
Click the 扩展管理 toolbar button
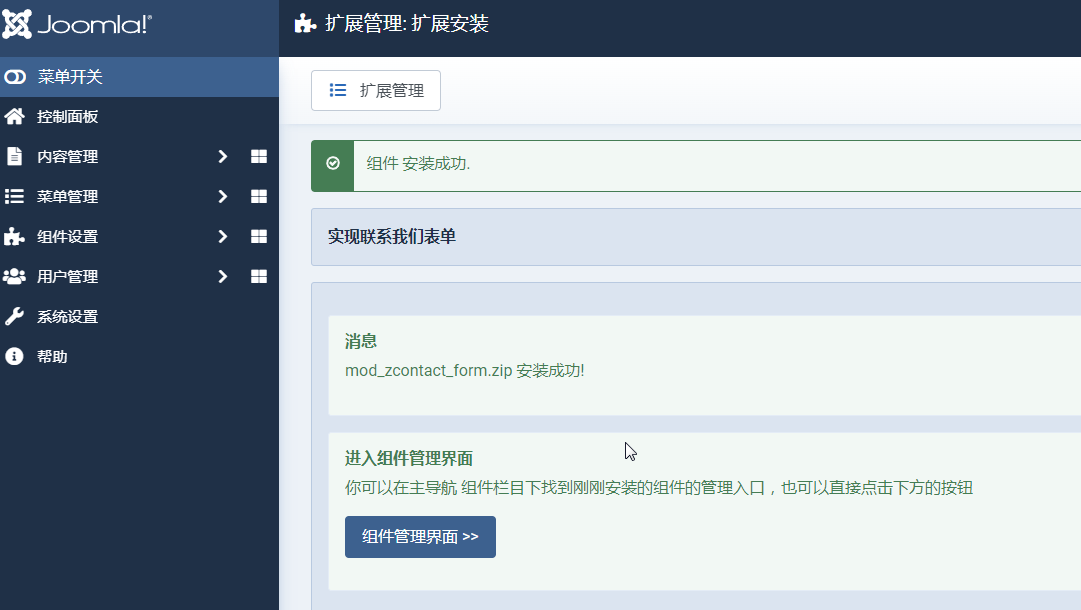point(376,90)
